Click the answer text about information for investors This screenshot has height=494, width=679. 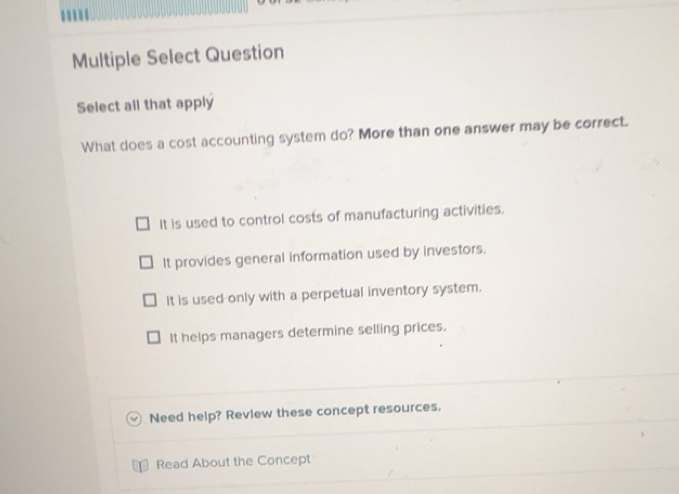coord(325,254)
